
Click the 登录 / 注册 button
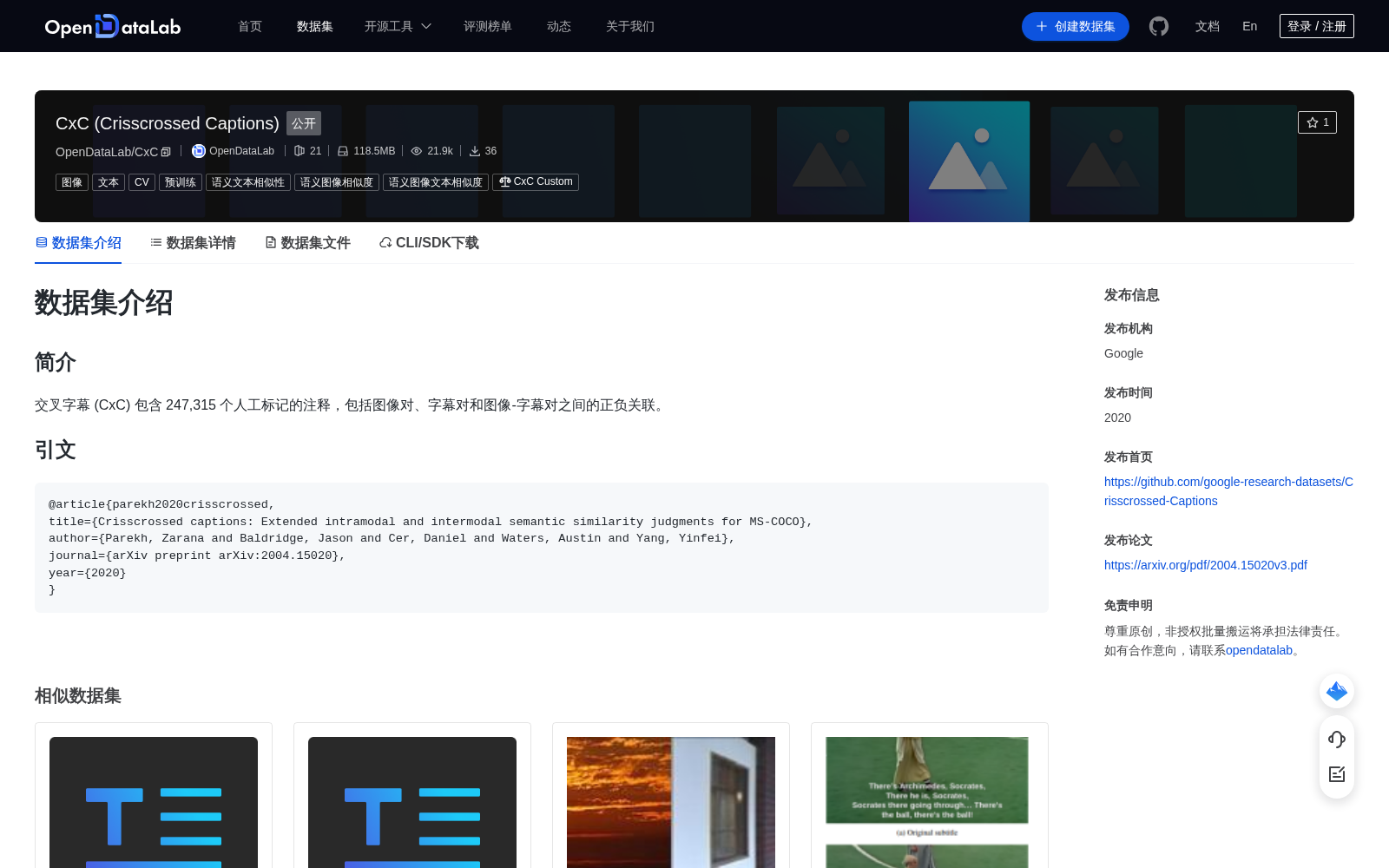(1317, 26)
